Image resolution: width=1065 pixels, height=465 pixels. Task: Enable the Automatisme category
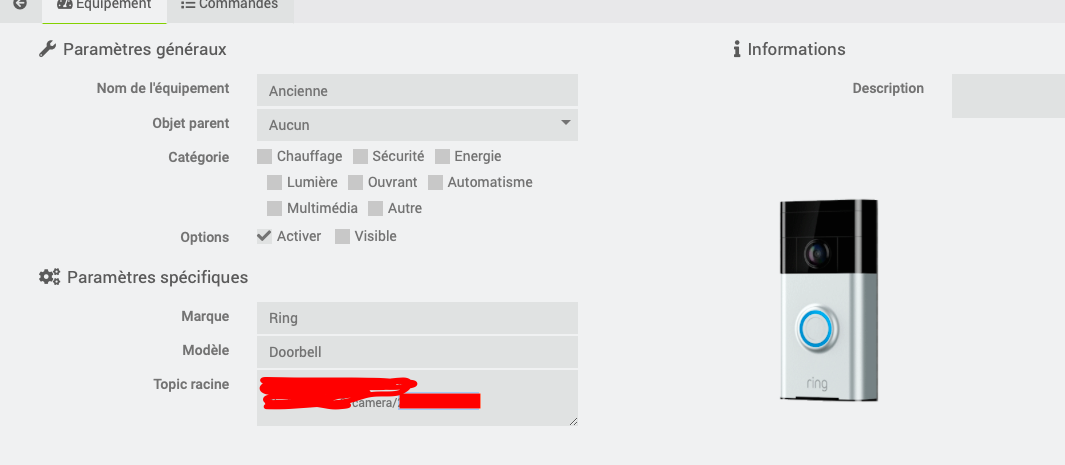[436, 182]
